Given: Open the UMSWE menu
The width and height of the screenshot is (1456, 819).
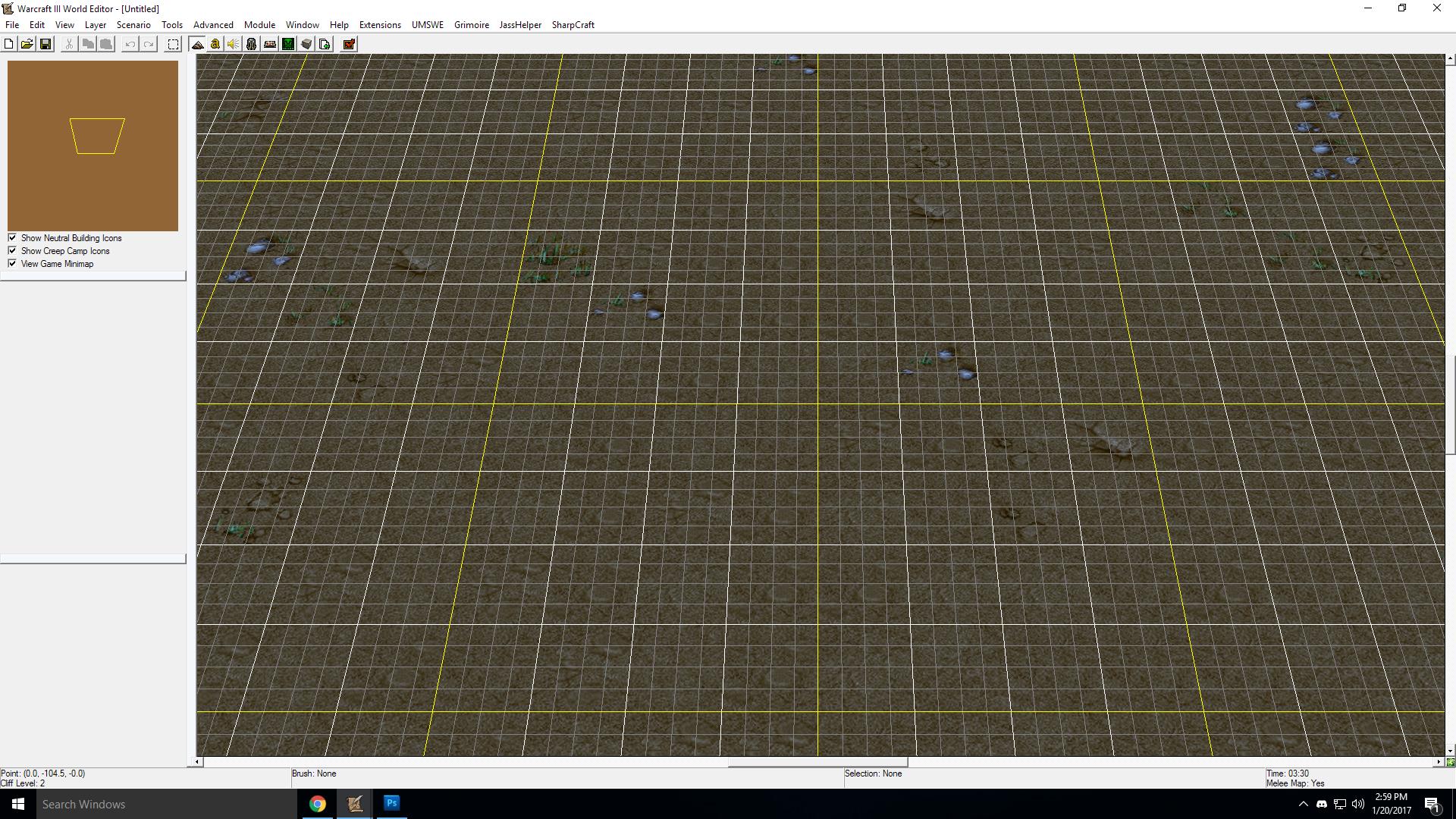Looking at the screenshot, I should (428, 24).
